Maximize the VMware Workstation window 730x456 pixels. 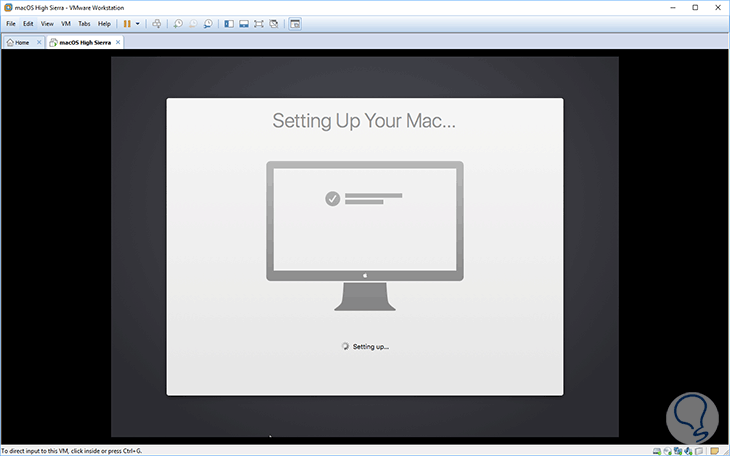695,7
